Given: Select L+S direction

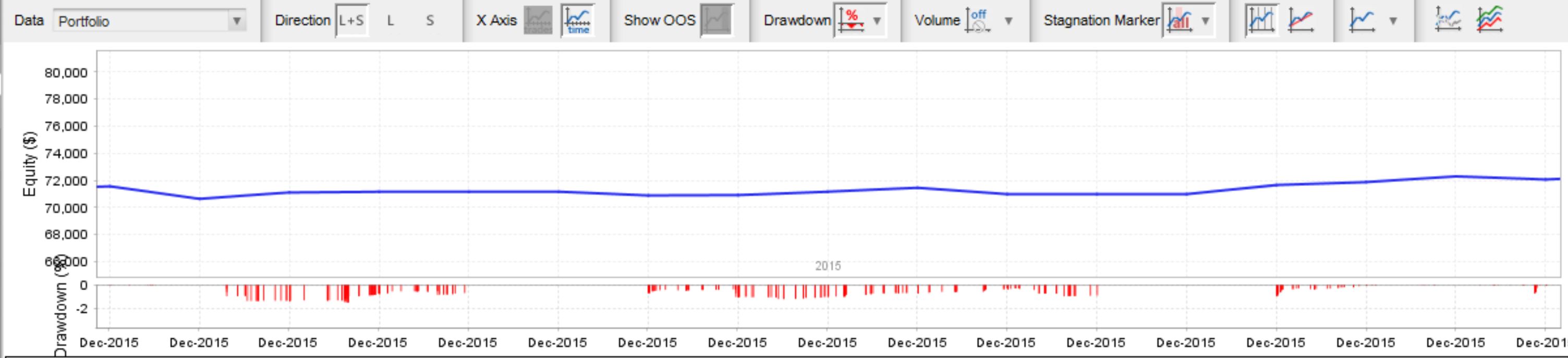Looking at the screenshot, I should [x=351, y=21].
